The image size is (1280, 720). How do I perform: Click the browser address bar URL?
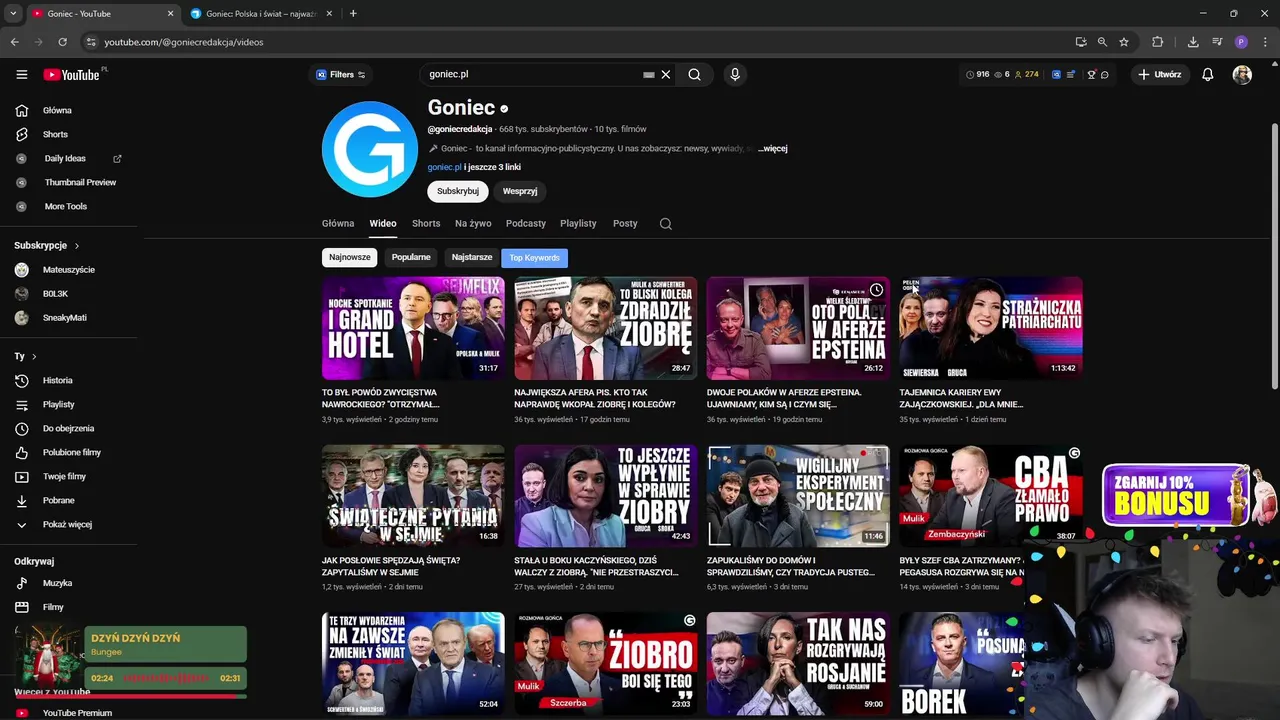[x=184, y=42]
